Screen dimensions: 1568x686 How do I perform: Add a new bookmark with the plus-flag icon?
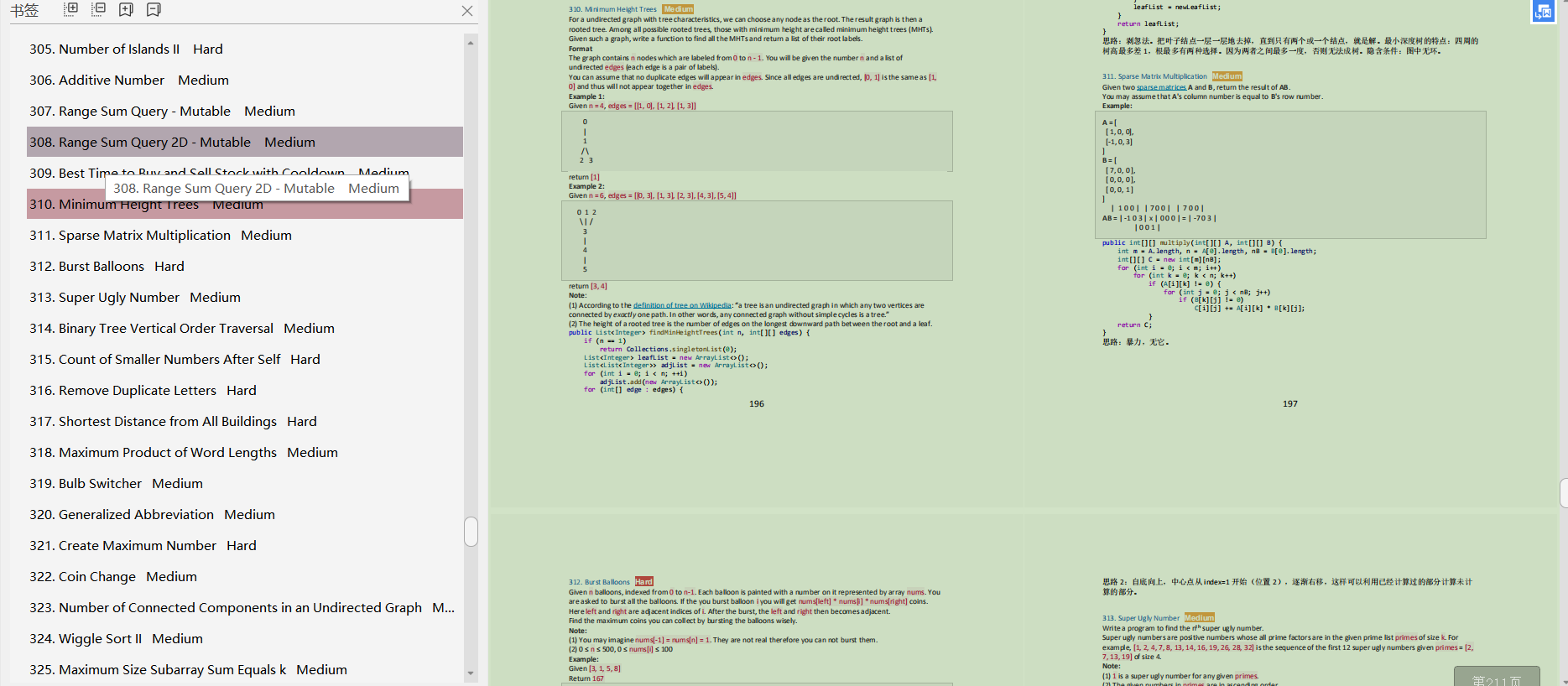click(x=126, y=9)
